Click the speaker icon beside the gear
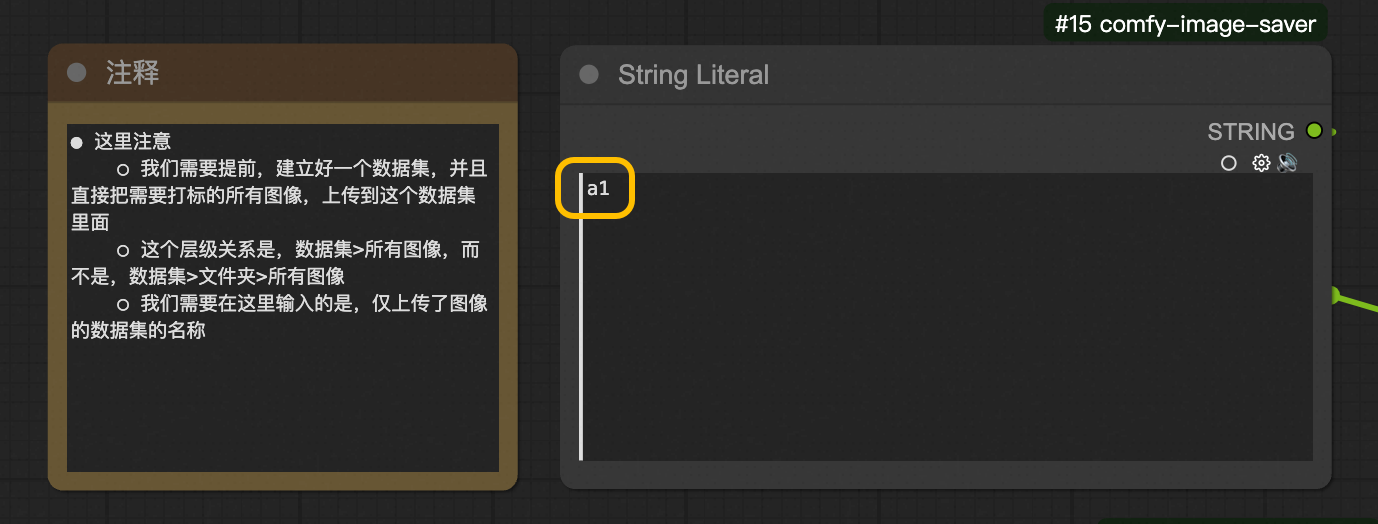Image resolution: width=1378 pixels, height=524 pixels. (x=1287, y=163)
